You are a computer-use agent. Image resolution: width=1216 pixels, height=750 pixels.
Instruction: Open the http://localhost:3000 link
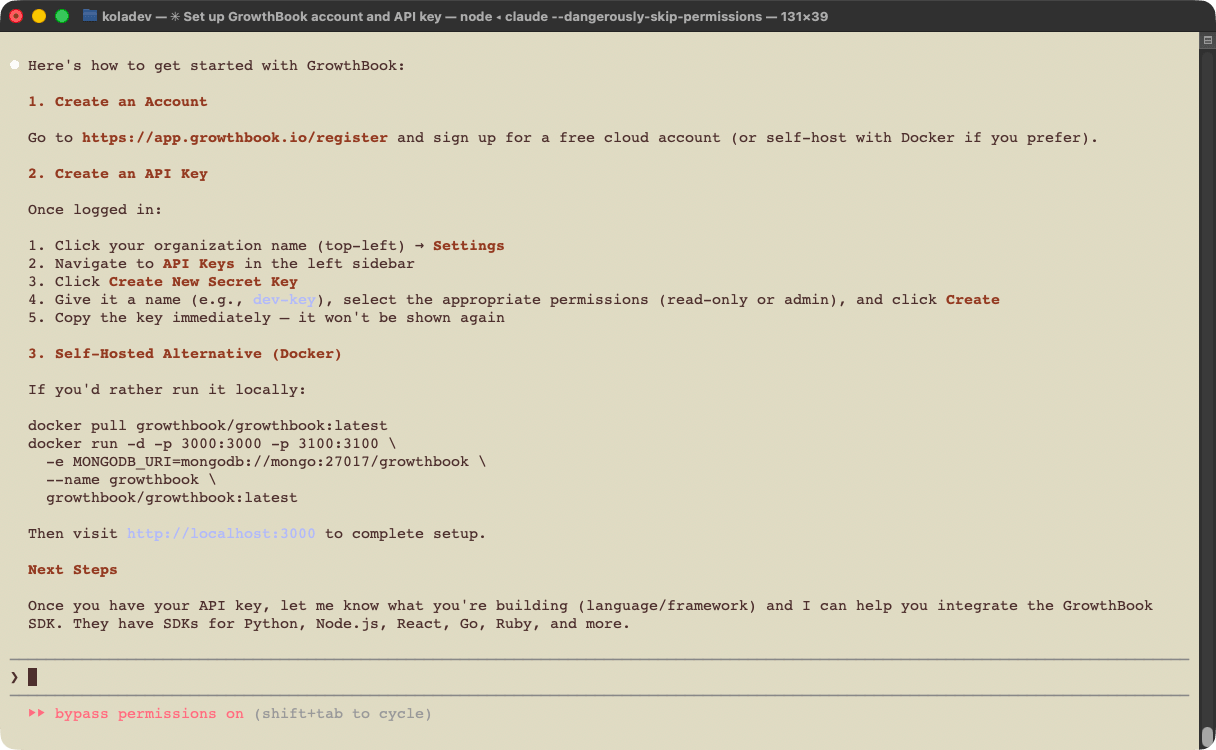point(221,534)
